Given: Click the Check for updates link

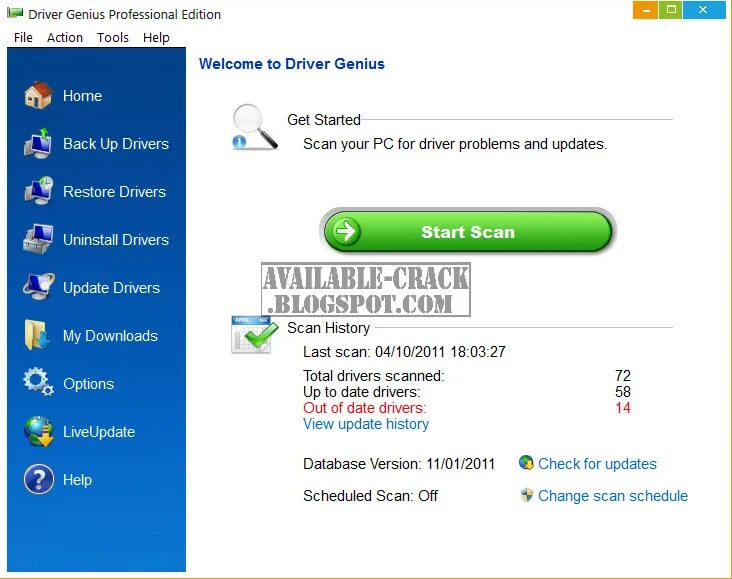Looking at the screenshot, I should click(597, 463).
